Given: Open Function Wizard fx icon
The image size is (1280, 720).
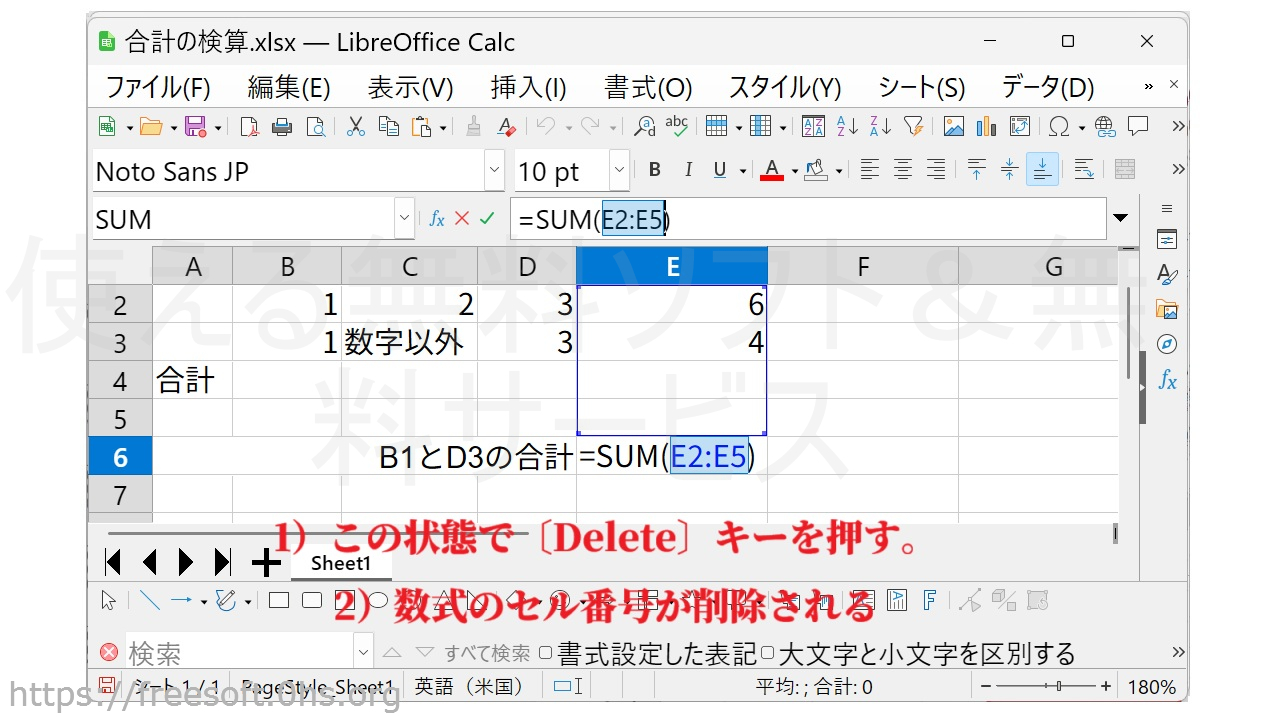Looking at the screenshot, I should tap(436, 219).
